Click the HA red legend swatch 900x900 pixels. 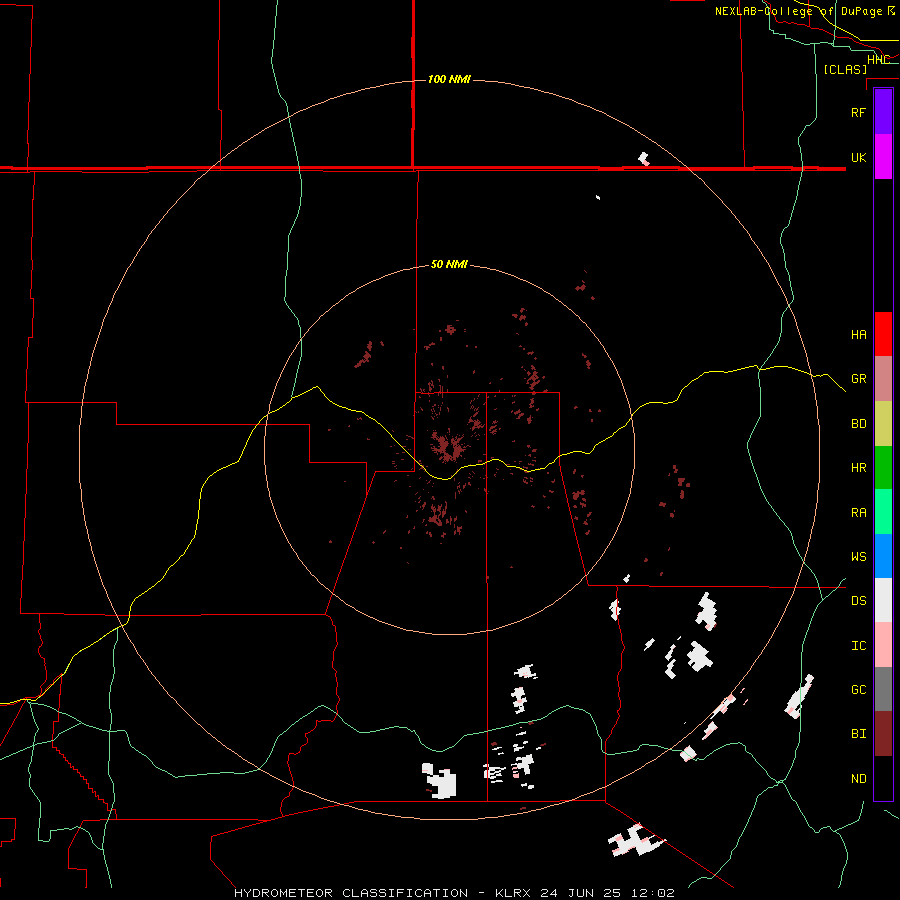(883, 334)
